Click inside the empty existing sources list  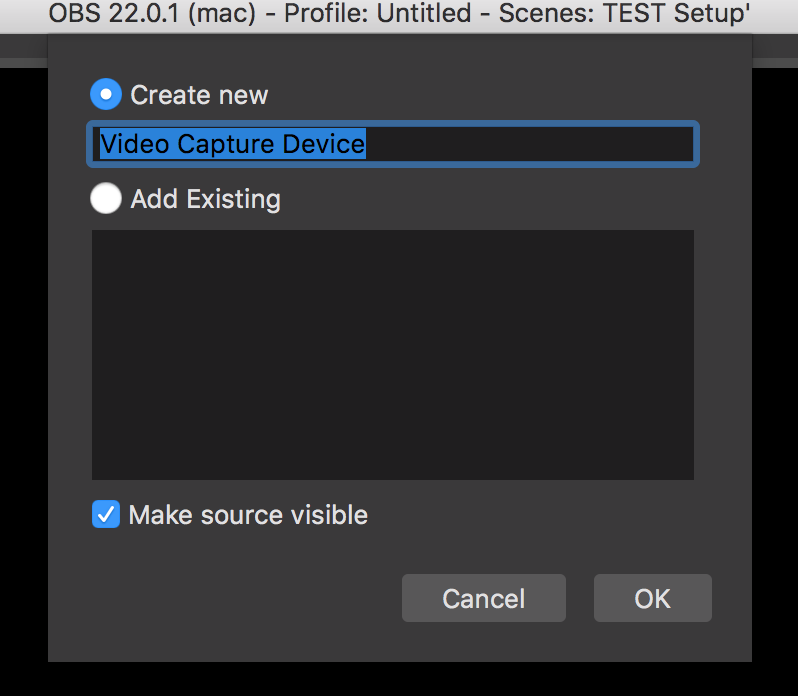(393, 355)
